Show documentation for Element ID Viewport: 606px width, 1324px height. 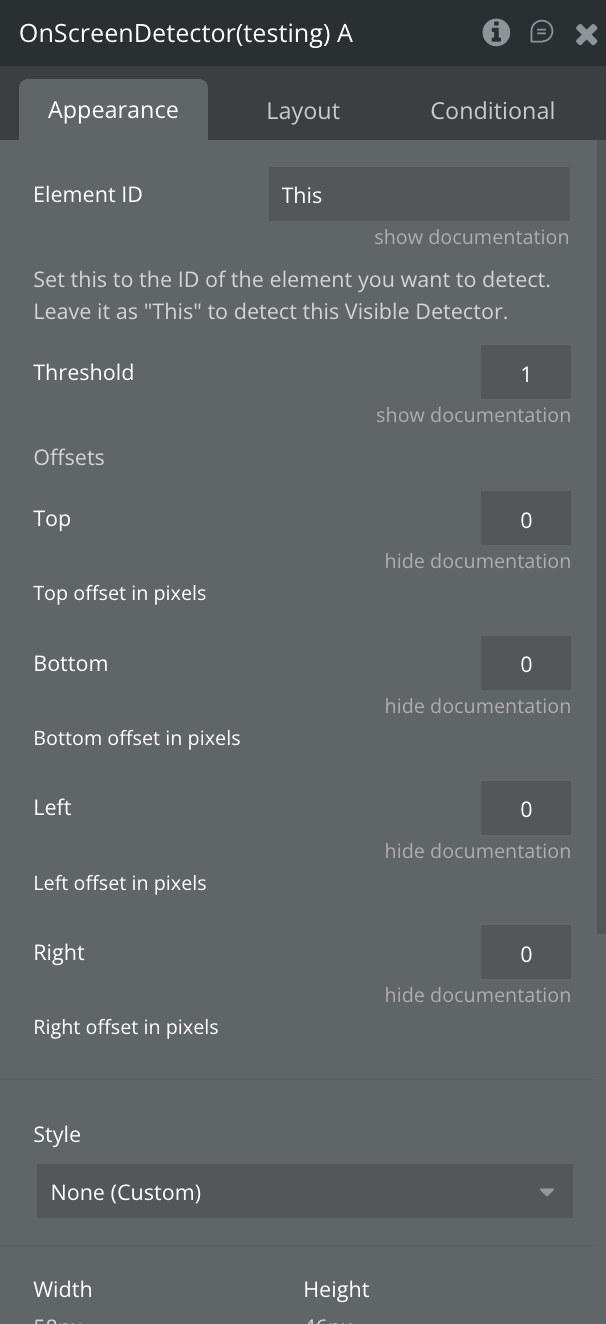click(x=471, y=237)
